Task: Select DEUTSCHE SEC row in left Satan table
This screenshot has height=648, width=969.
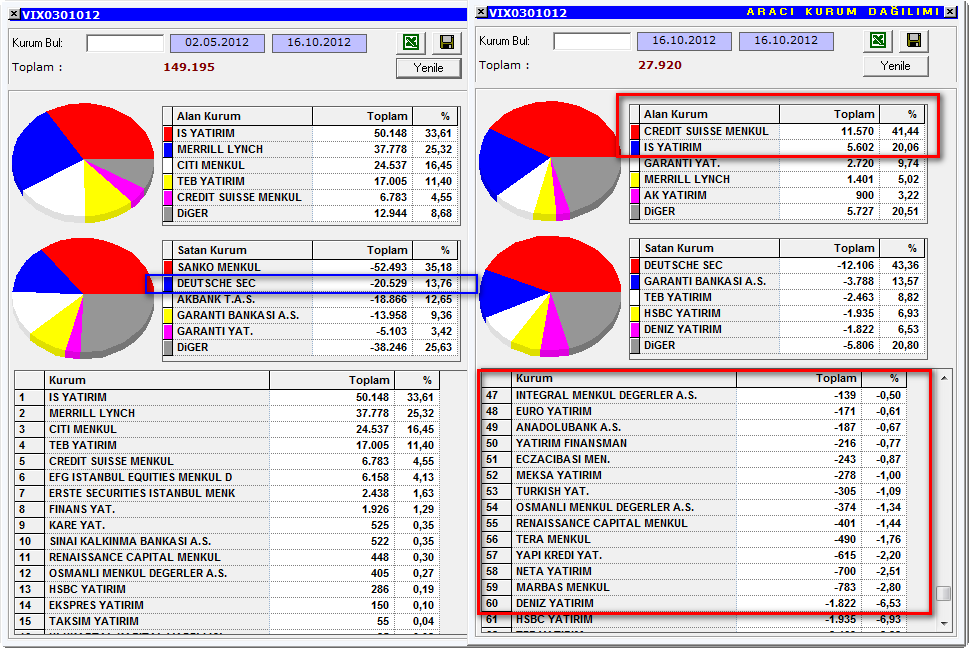Action: [x=311, y=284]
